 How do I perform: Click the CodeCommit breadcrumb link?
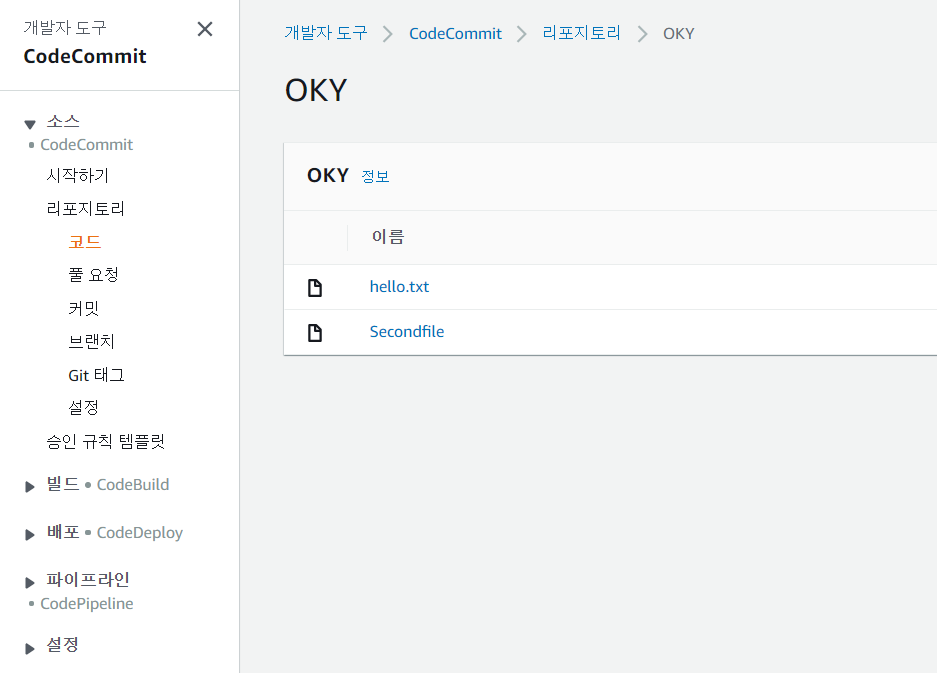pyautogui.click(x=455, y=33)
